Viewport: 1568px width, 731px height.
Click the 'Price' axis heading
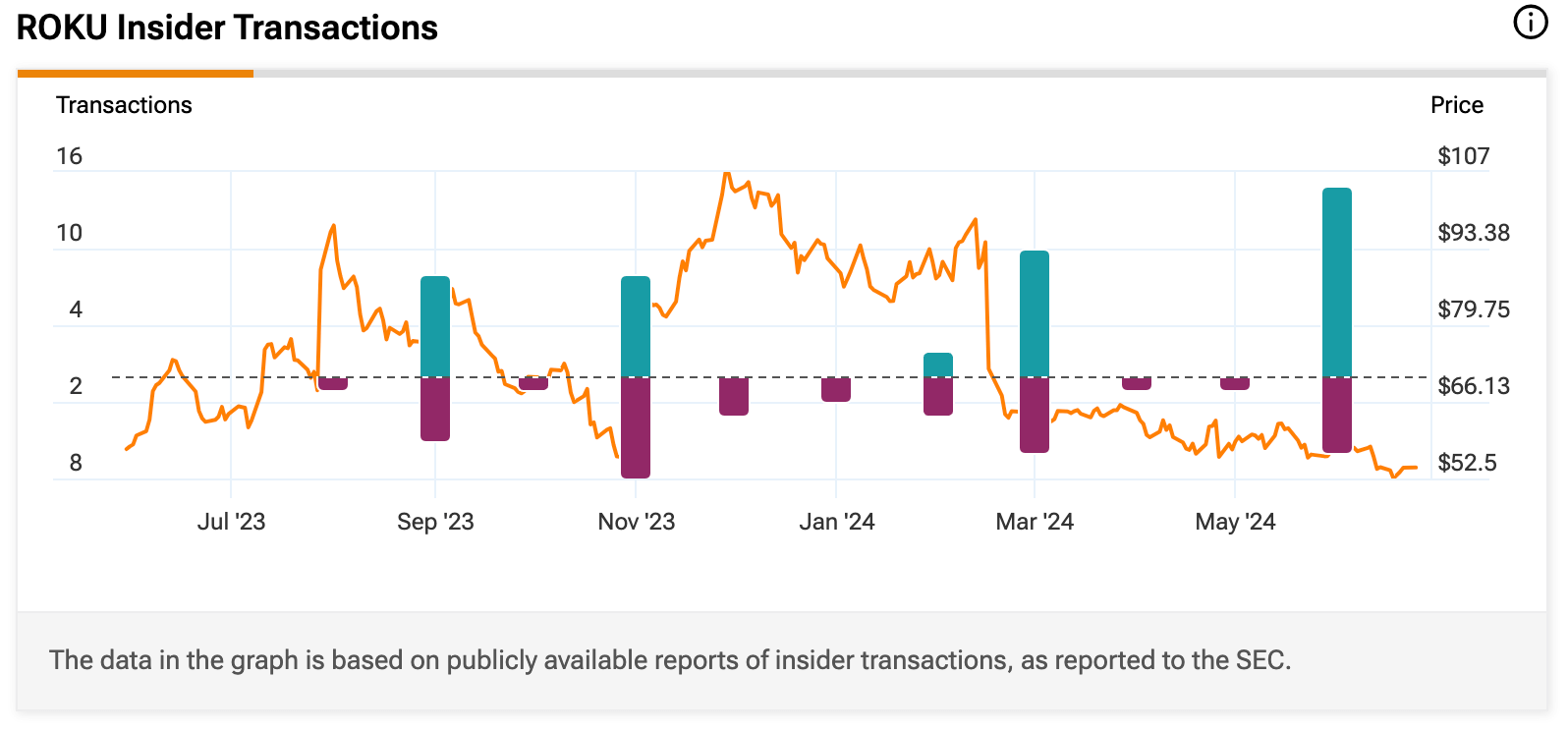tap(1457, 105)
